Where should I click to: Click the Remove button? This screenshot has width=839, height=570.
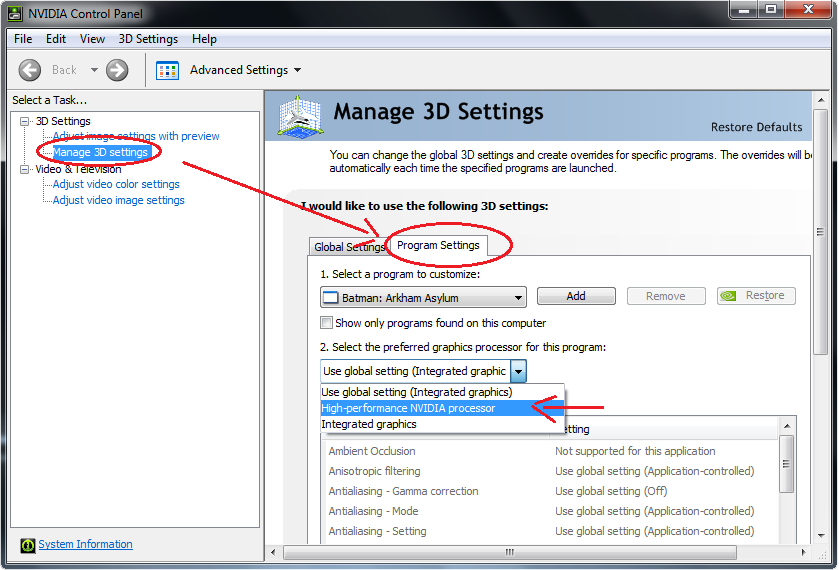[x=666, y=296]
